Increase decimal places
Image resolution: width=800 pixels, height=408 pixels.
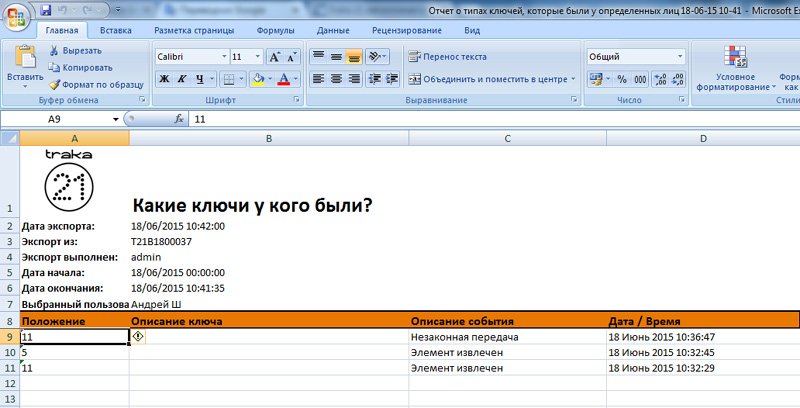660,79
